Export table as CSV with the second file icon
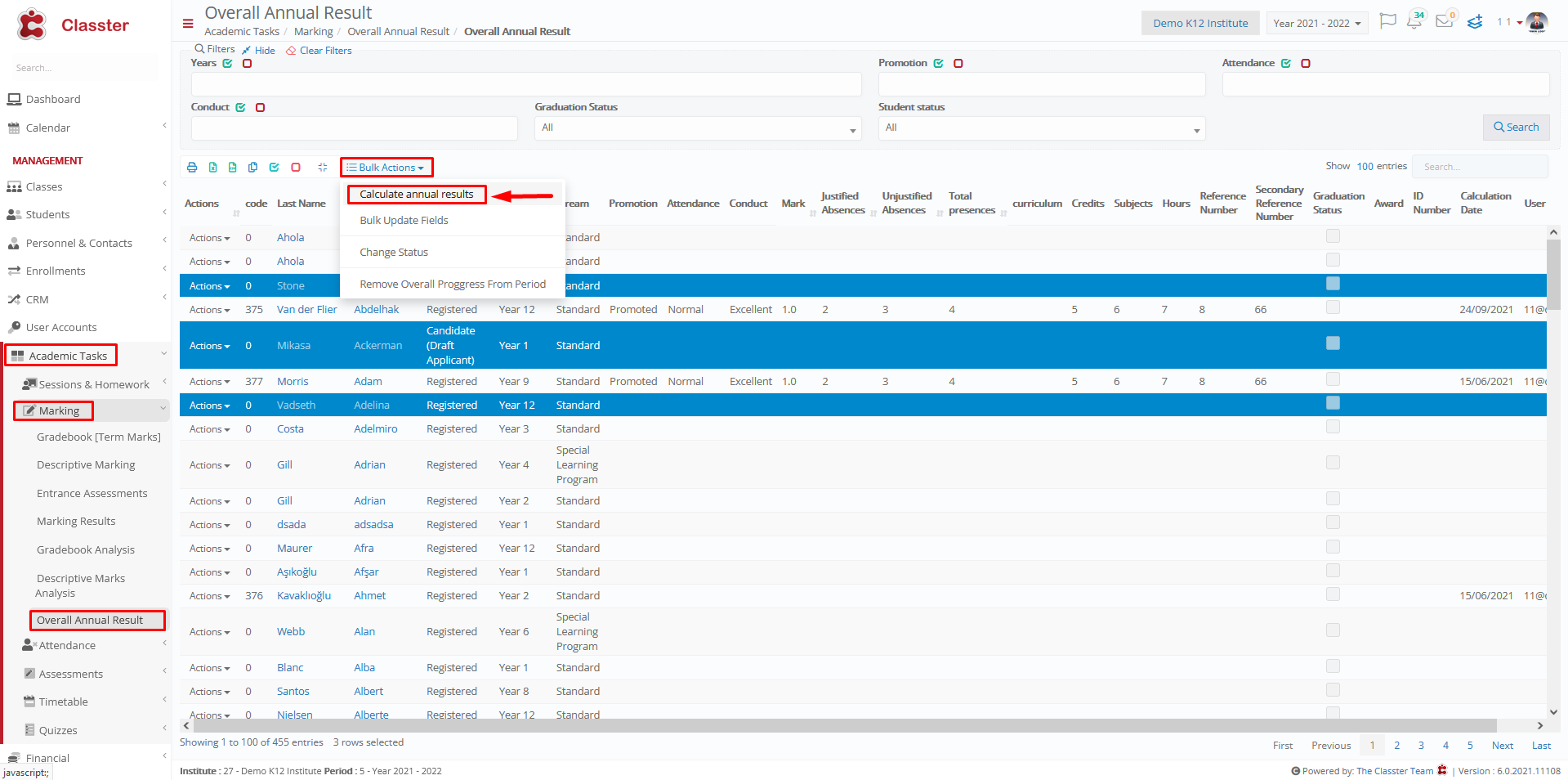Screen dimensions: 1568x780 pyautogui.click(x=232, y=168)
